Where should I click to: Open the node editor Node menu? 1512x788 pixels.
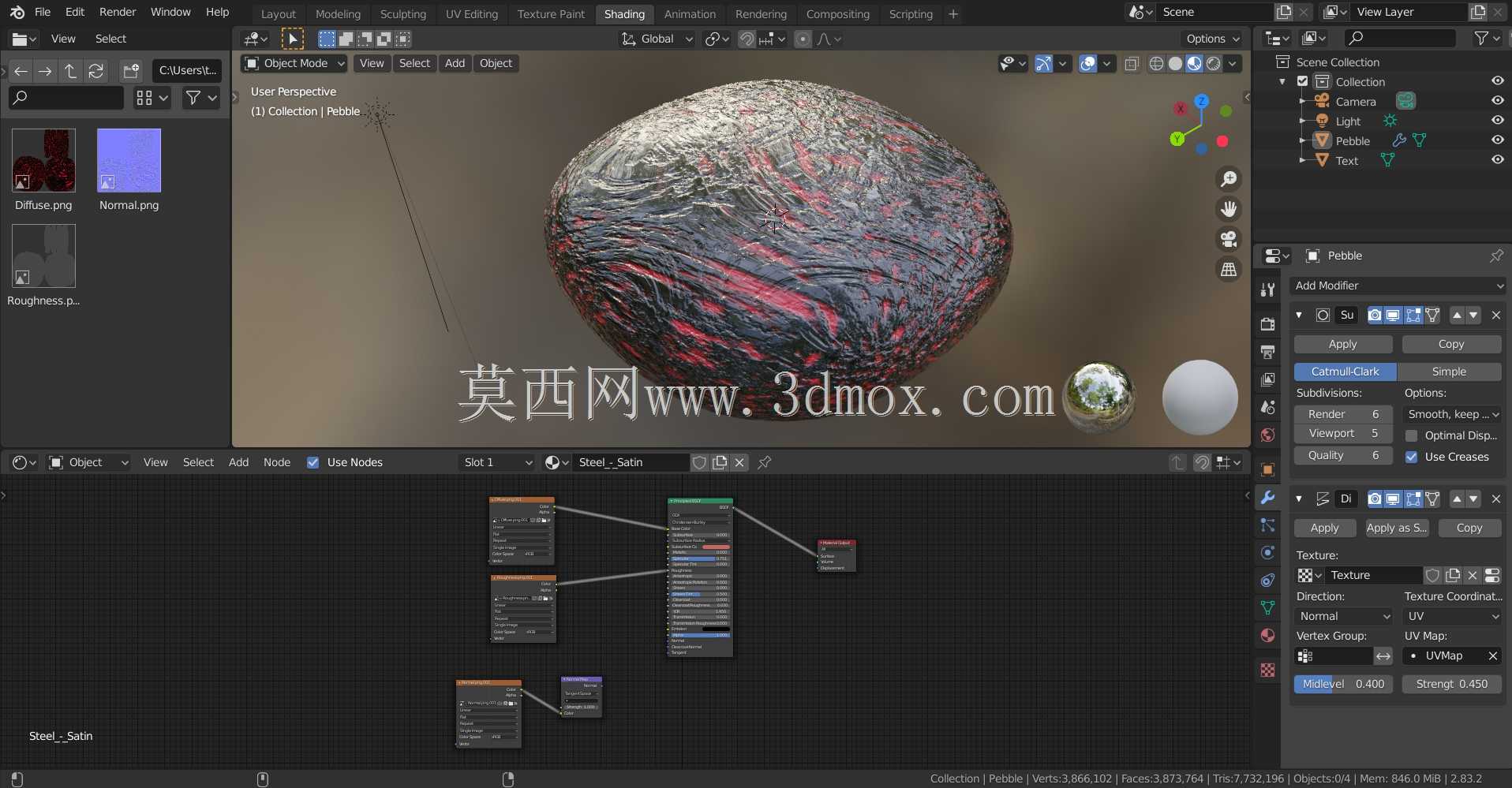tap(277, 462)
